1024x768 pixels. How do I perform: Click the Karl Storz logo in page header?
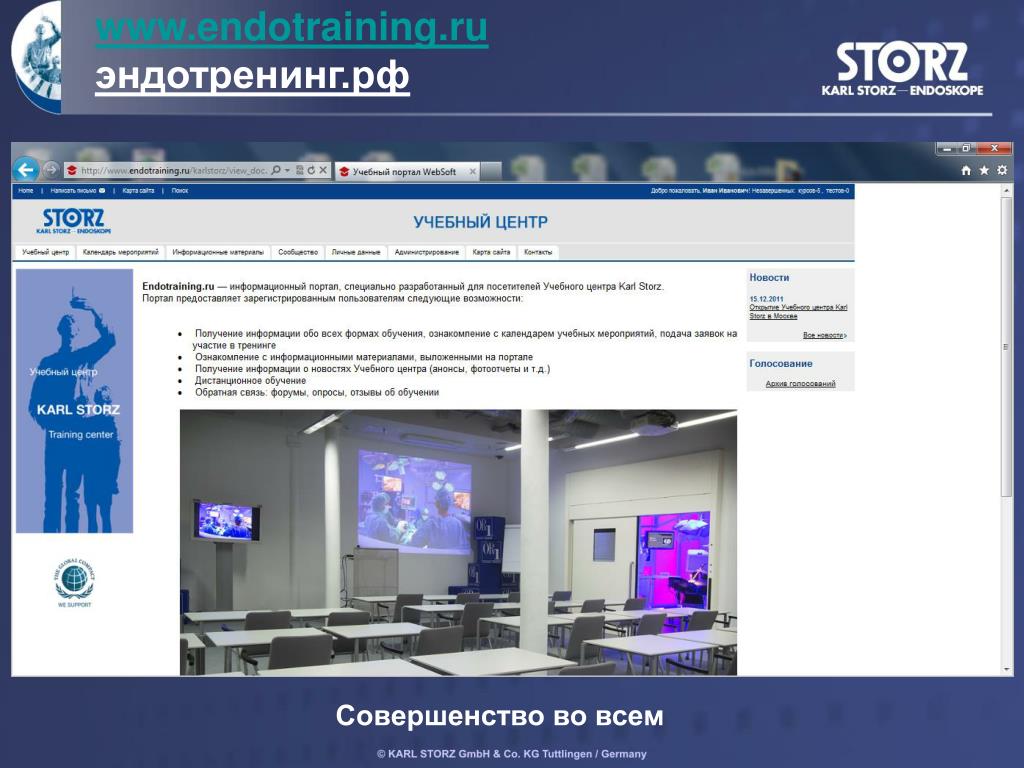(73, 220)
